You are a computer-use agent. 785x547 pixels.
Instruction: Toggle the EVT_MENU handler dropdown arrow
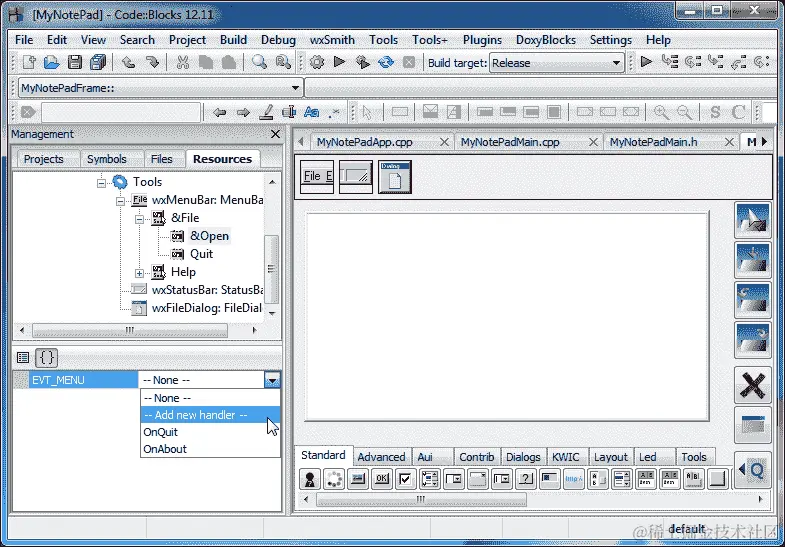(272, 380)
